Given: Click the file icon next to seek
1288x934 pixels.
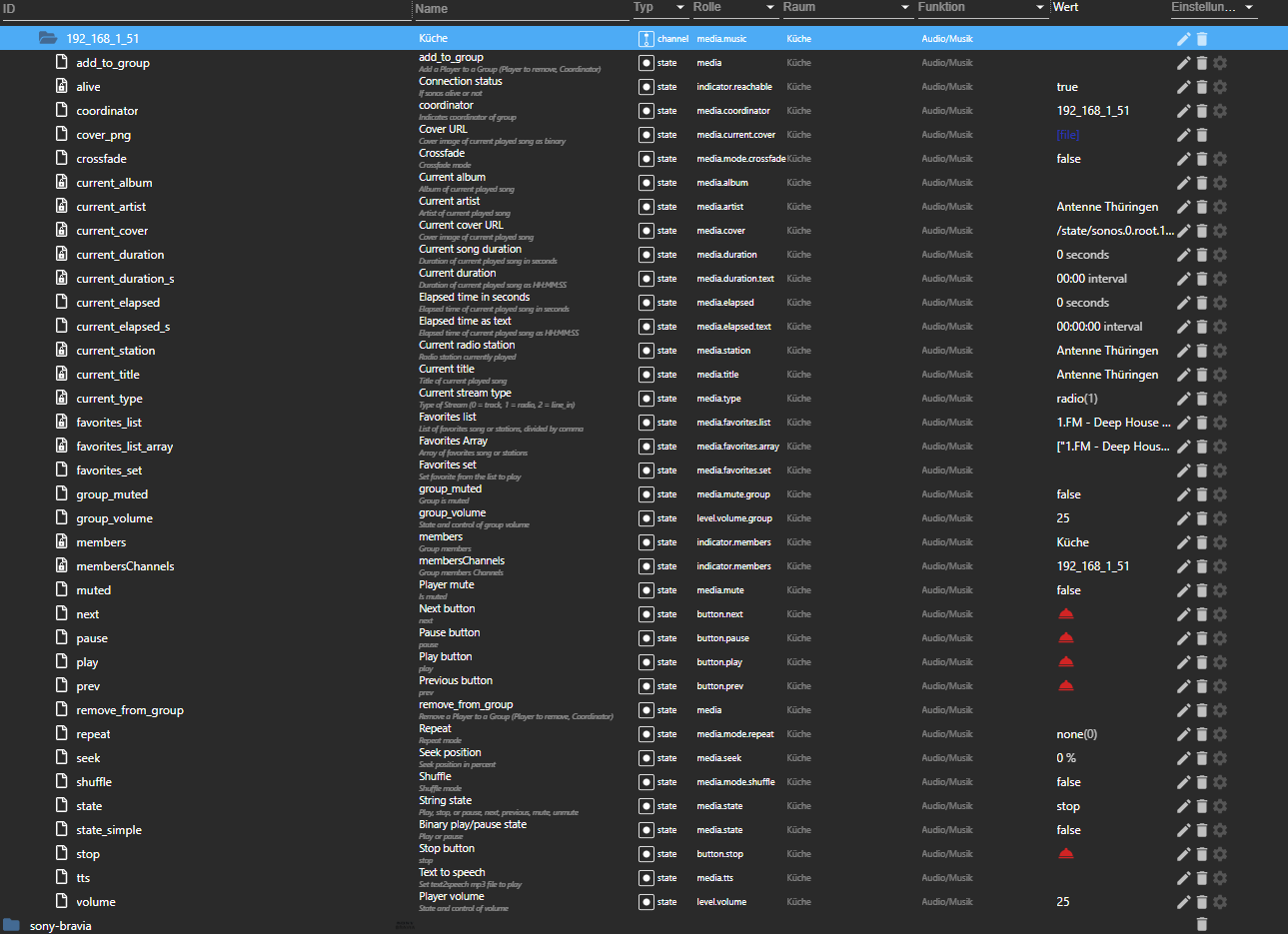Looking at the screenshot, I should [x=61, y=757].
